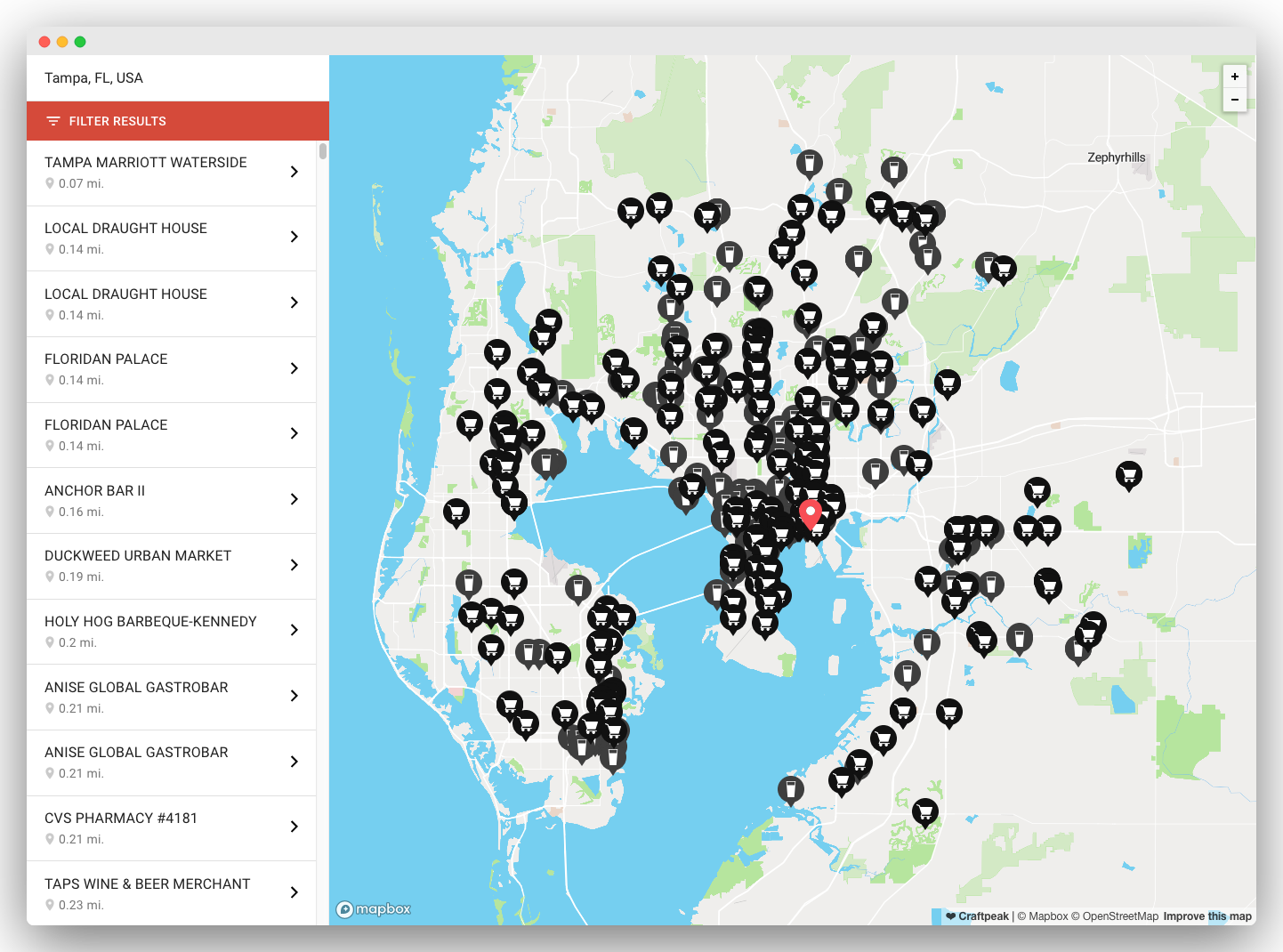The image size is (1283, 952).
Task: Zoom in the map with plus button
Action: coord(1234,77)
